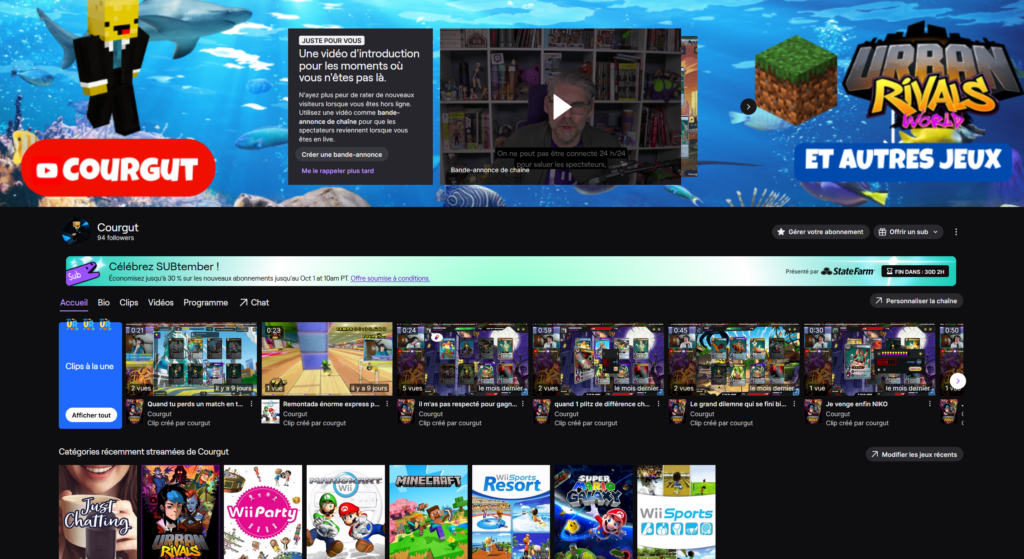This screenshot has width=1024, height=559.
Task: Click Courgut name under Je venge enfin NIKO
Action: pyautogui.click(x=838, y=414)
